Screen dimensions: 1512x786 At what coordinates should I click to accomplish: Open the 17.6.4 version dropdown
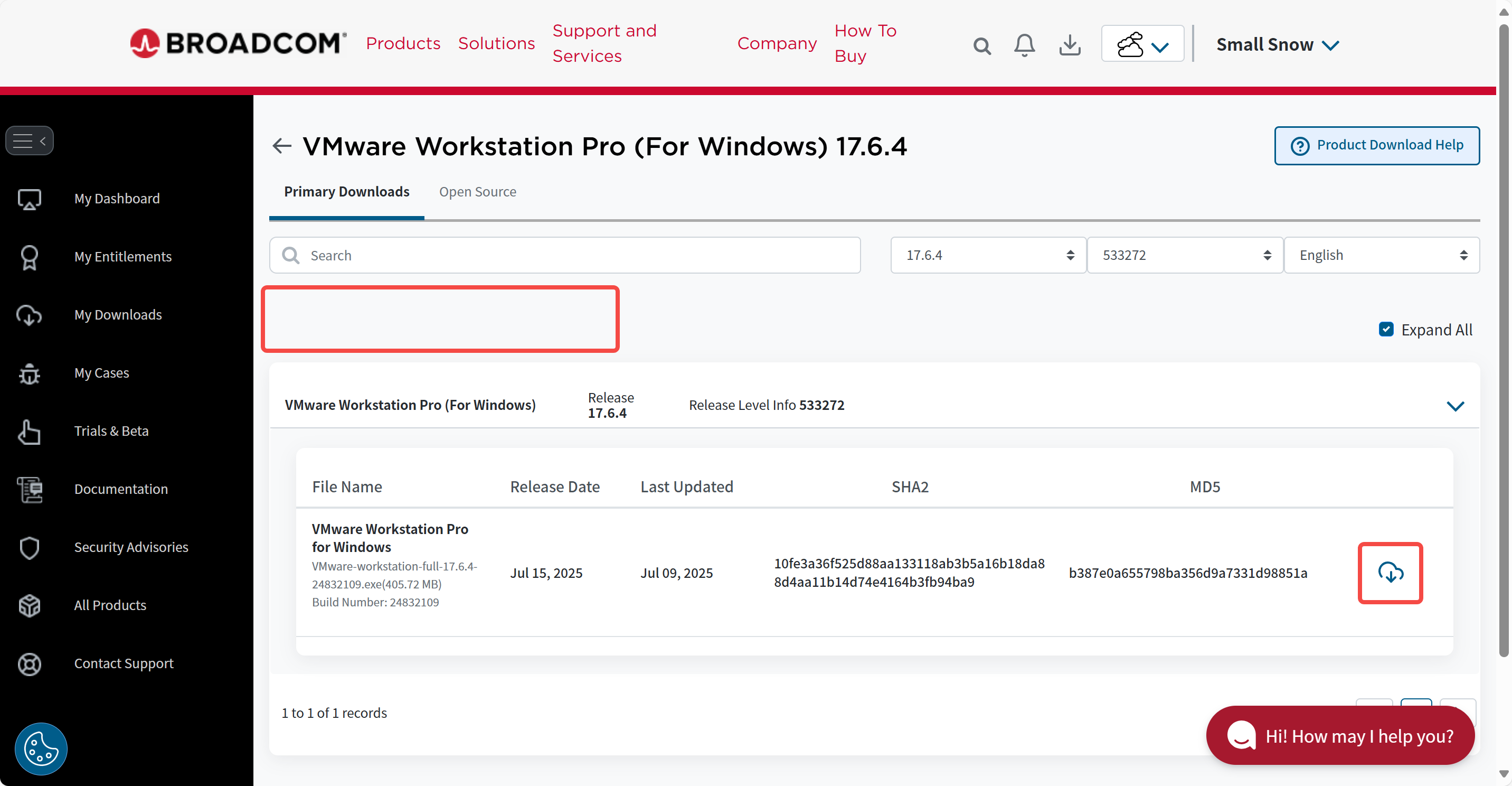click(x=988, y=255)
